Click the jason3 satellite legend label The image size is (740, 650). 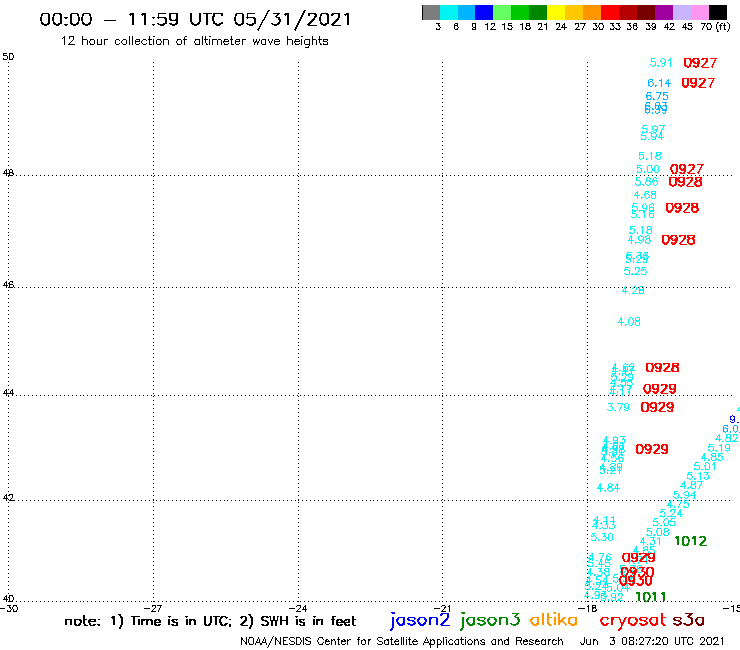click(490, 620)
